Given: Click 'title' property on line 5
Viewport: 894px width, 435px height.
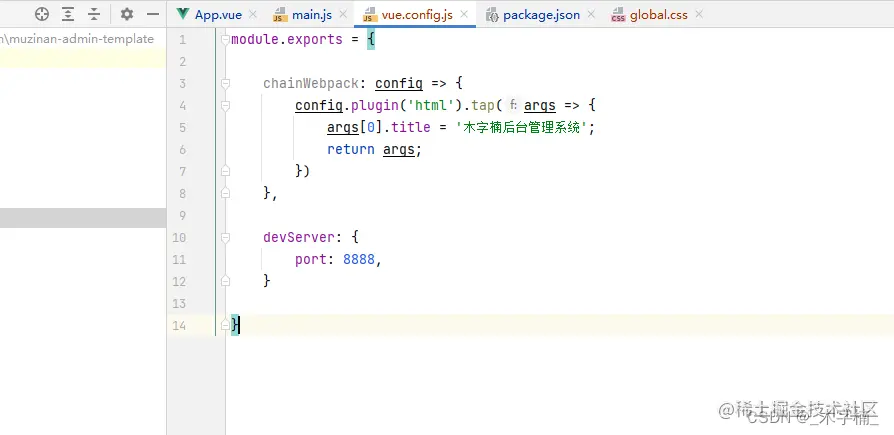Looking at the screenshot, I should tap(411, 127).
